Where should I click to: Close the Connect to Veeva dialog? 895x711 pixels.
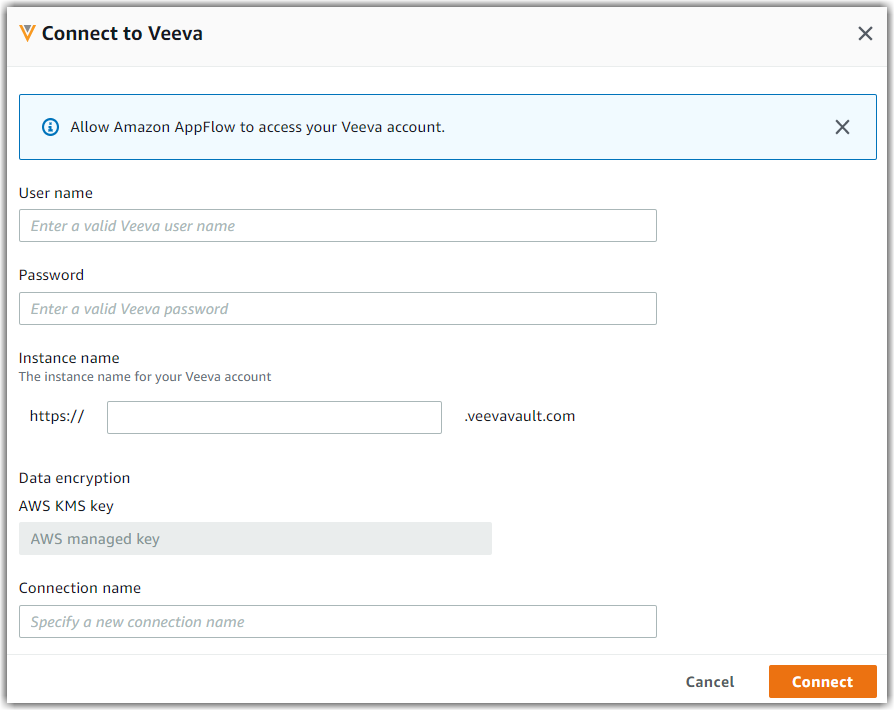[865, 34]
